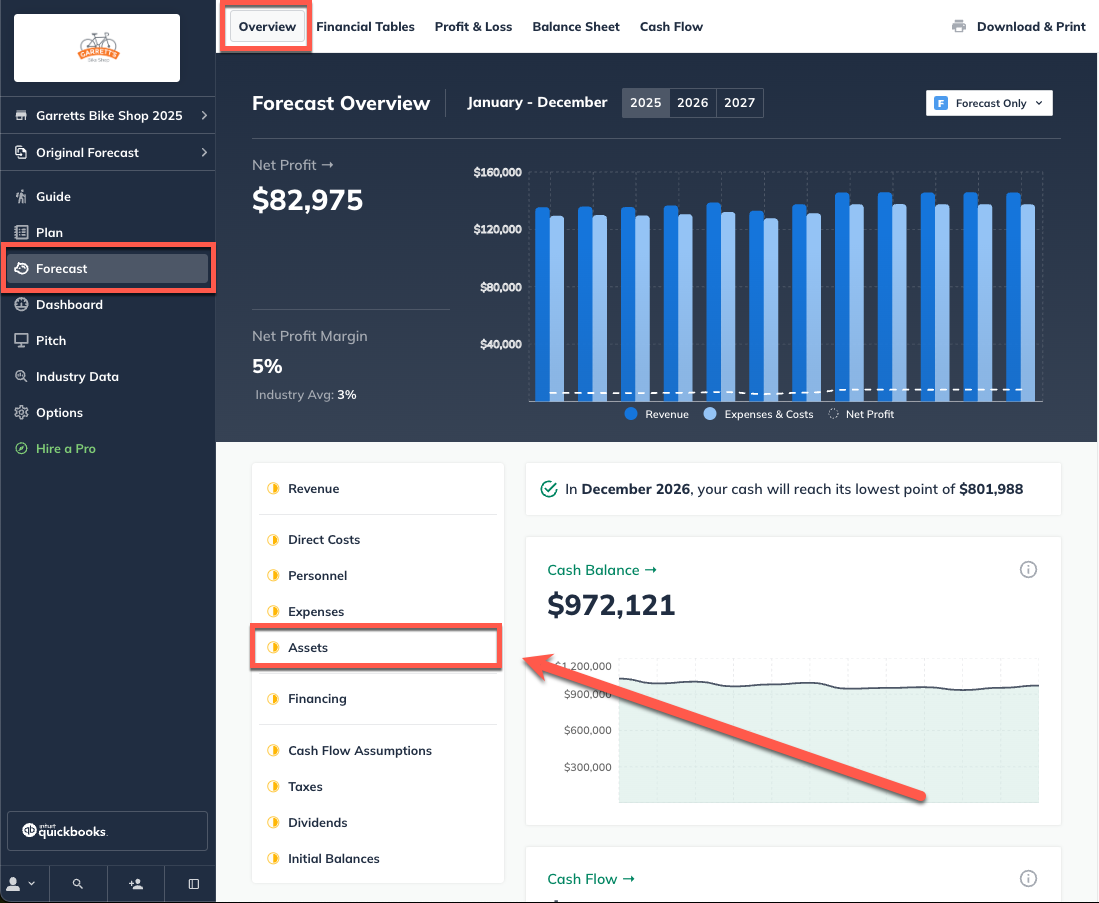Screen dimensions: 1099x903
Task: Open the Balance Sheet tab
Action: point(576,27)
